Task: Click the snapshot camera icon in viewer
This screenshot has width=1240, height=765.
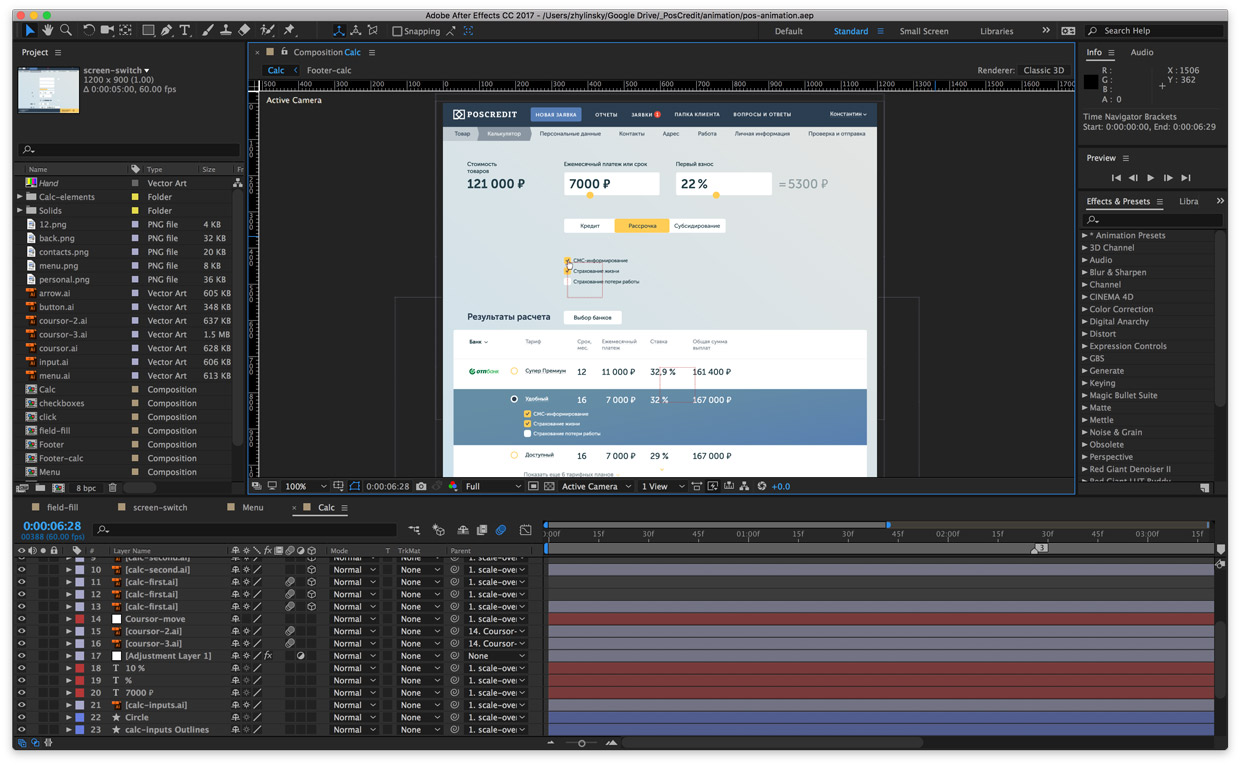Action: [421, 487]
